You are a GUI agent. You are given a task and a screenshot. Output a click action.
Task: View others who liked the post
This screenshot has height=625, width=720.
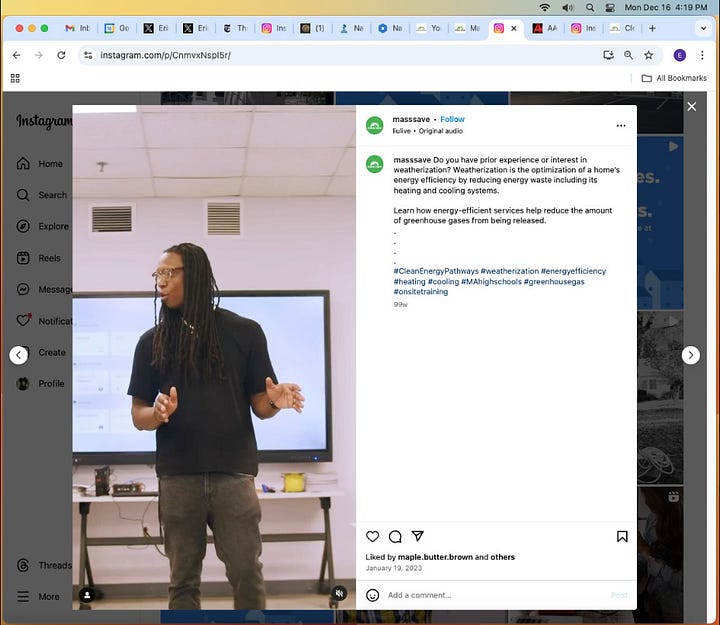tap(502, 557)
